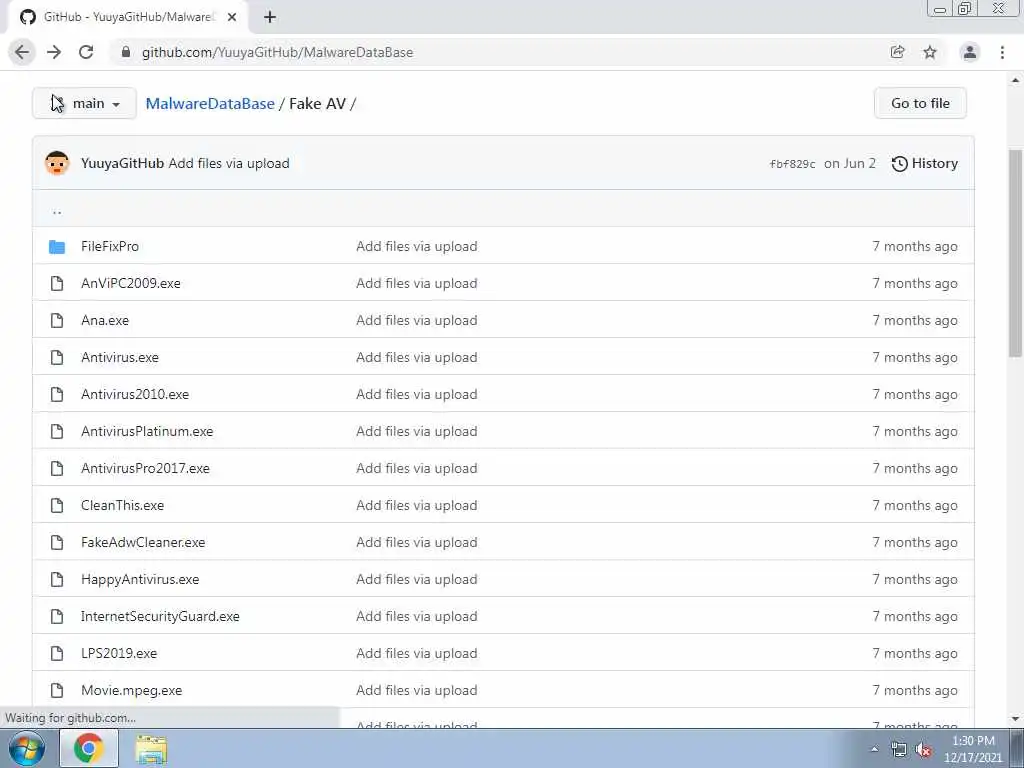Click the file icon beside Ana.exe

coord(57,321)
